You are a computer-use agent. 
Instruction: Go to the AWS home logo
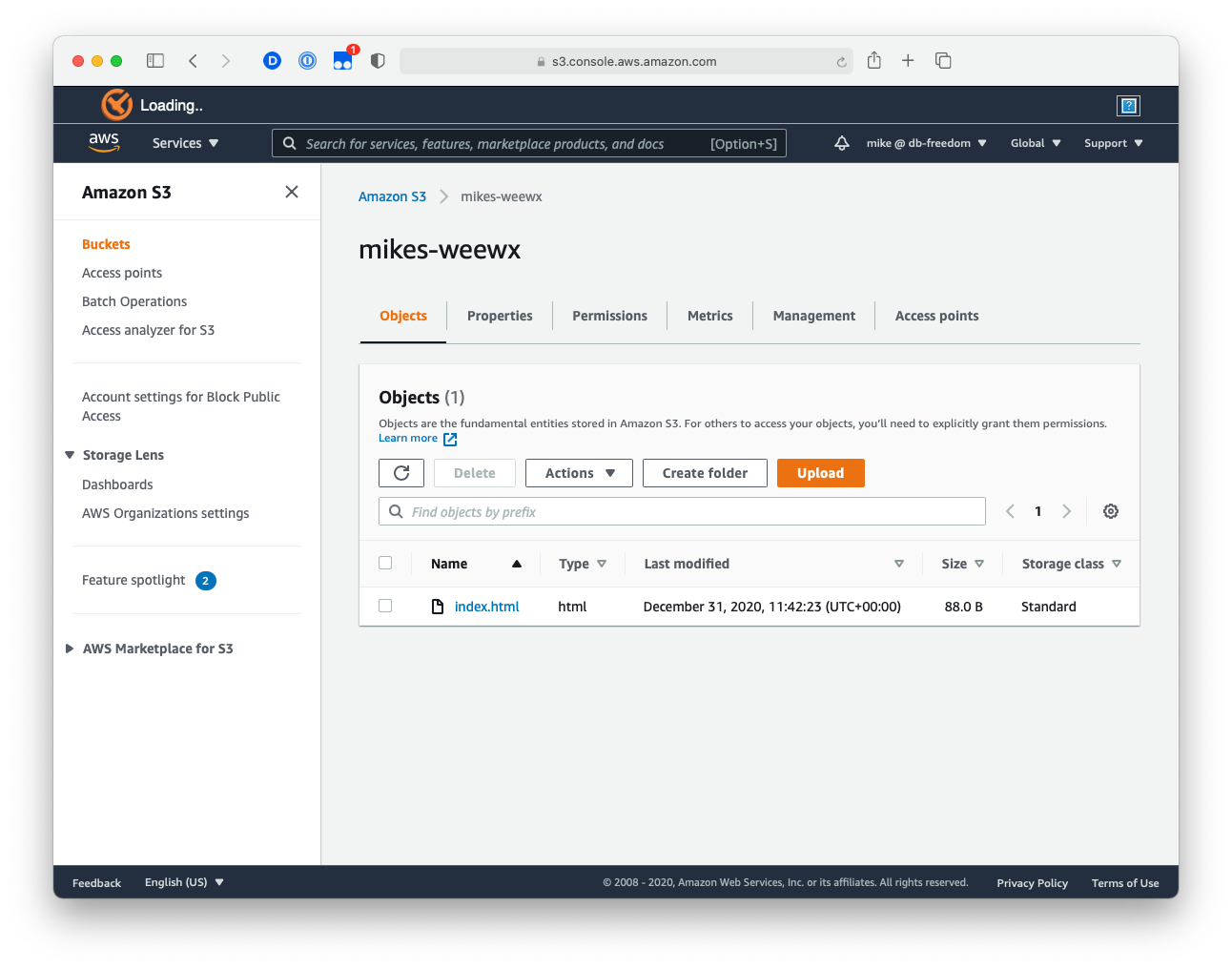point(104,142)
